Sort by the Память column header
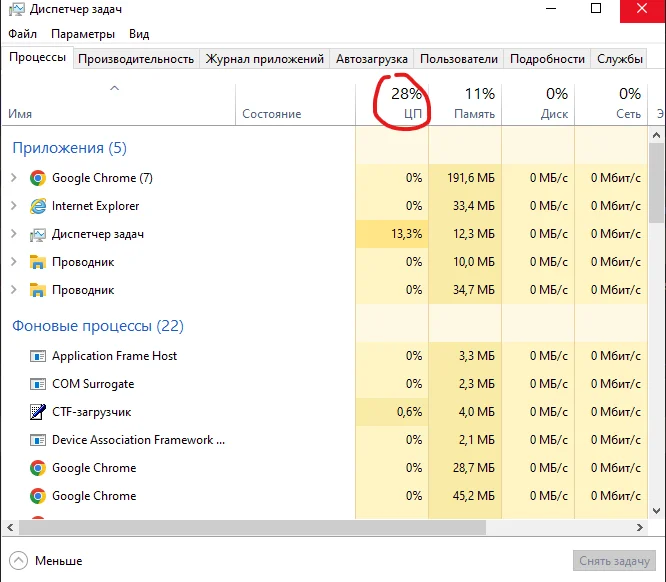This screenshot has height=582, width=666. click(474, 104)
